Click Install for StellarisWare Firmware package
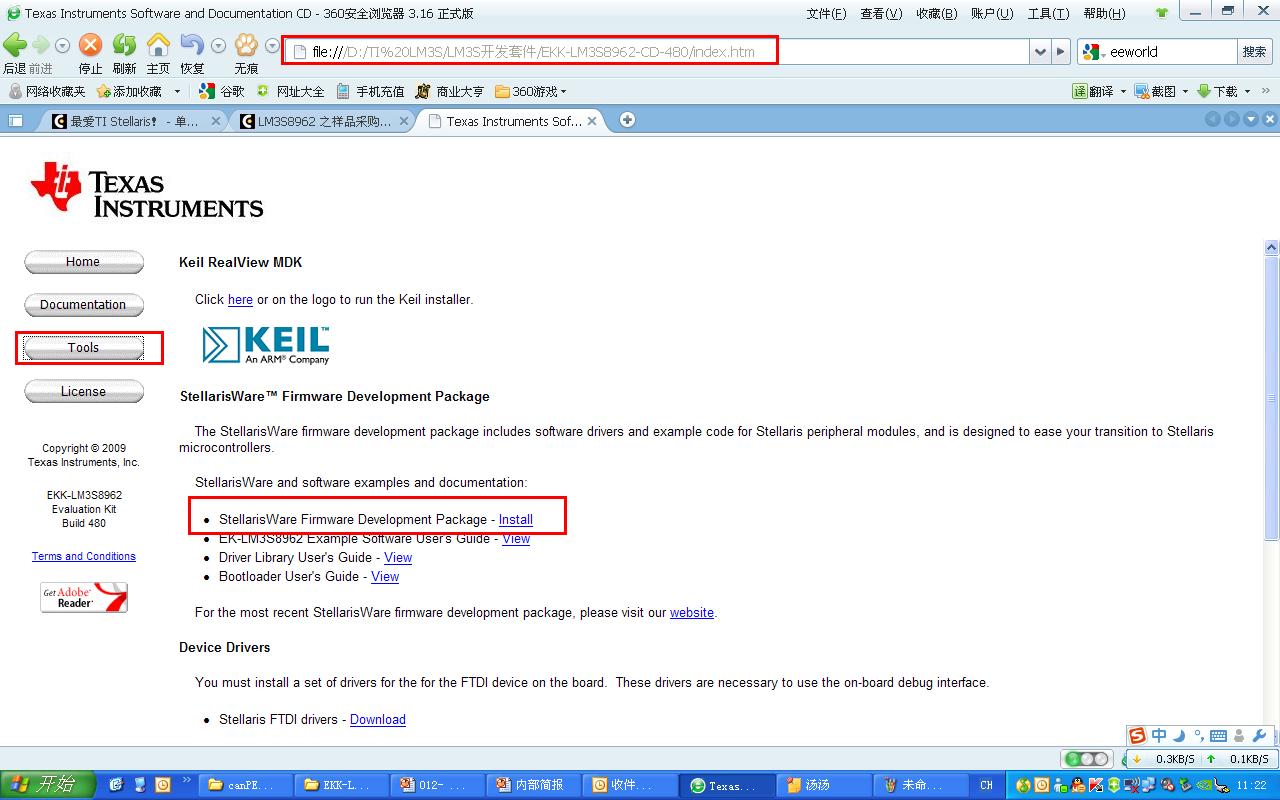The image size is (1280, 800). pyautogui.click(x=516, y=519)
